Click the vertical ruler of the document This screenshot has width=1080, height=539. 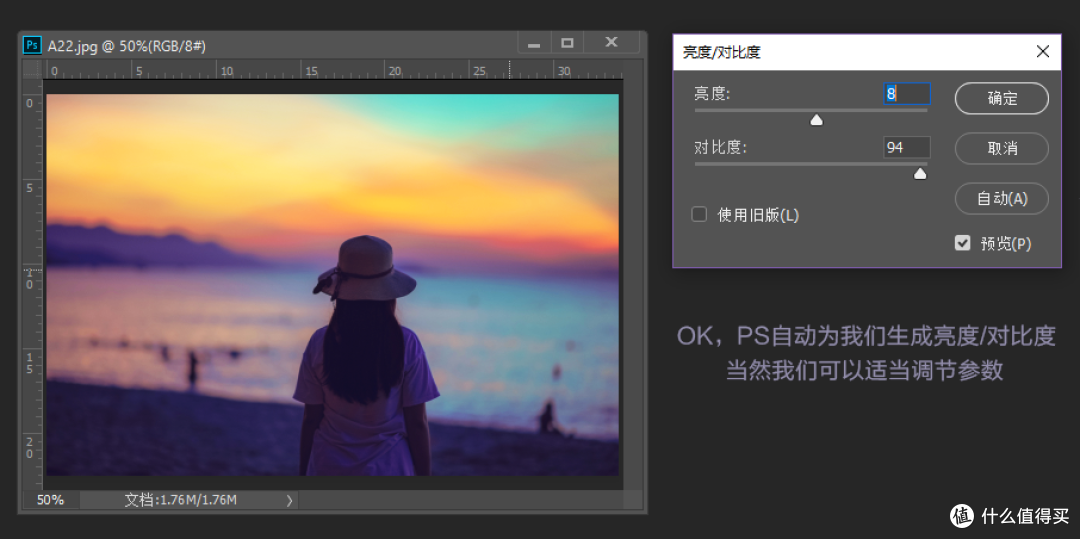(32, 284)
